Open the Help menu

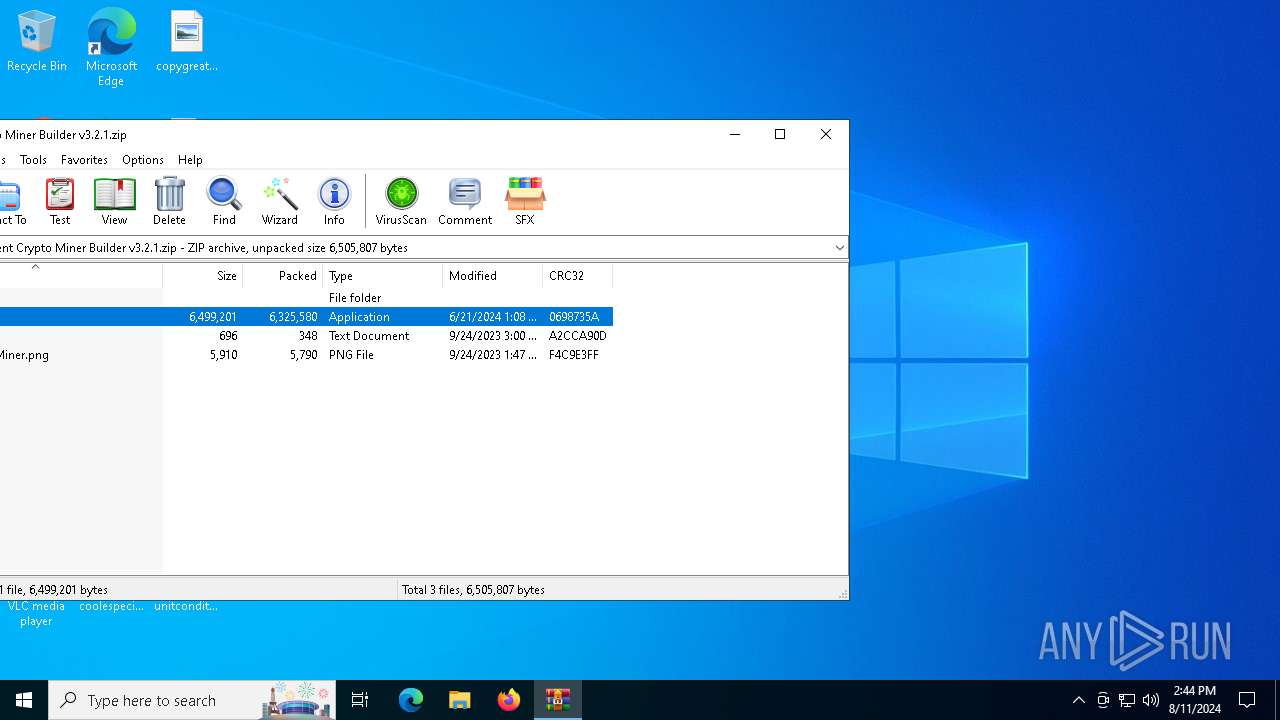(x=190, y=160)
